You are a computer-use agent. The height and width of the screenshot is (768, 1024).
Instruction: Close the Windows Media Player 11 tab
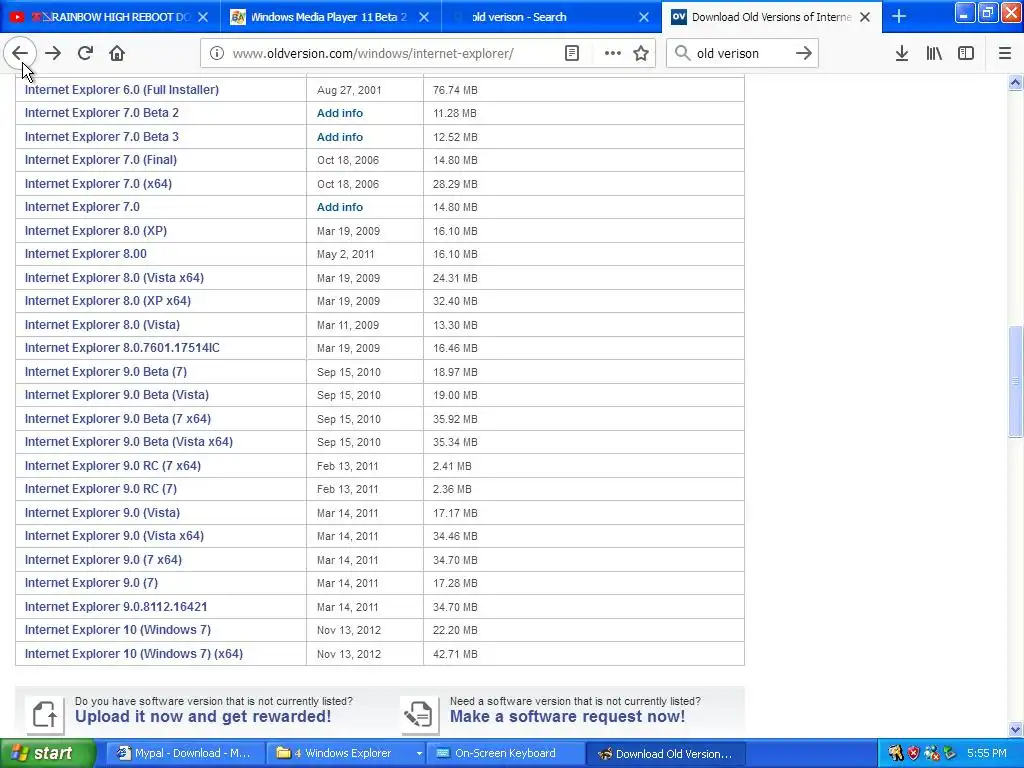point(424,17)
